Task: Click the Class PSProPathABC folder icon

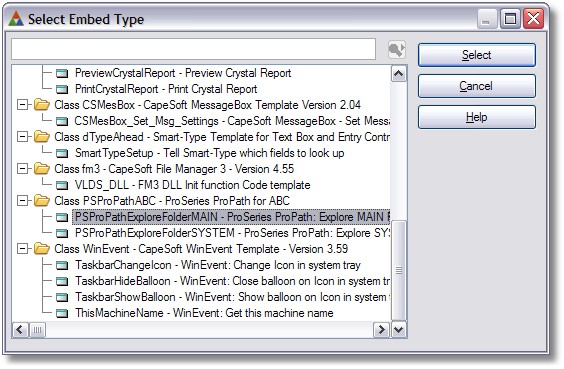Action: [x=42, y=201]
